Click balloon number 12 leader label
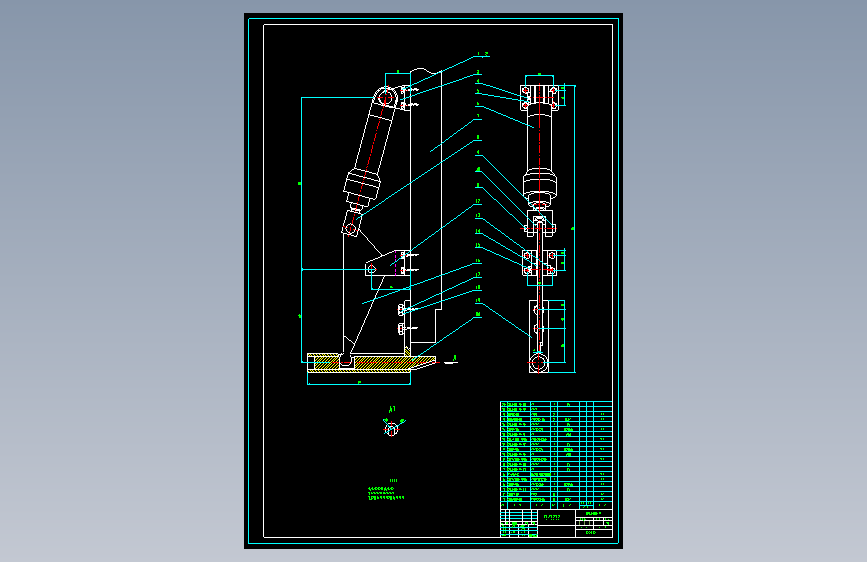 478,202
